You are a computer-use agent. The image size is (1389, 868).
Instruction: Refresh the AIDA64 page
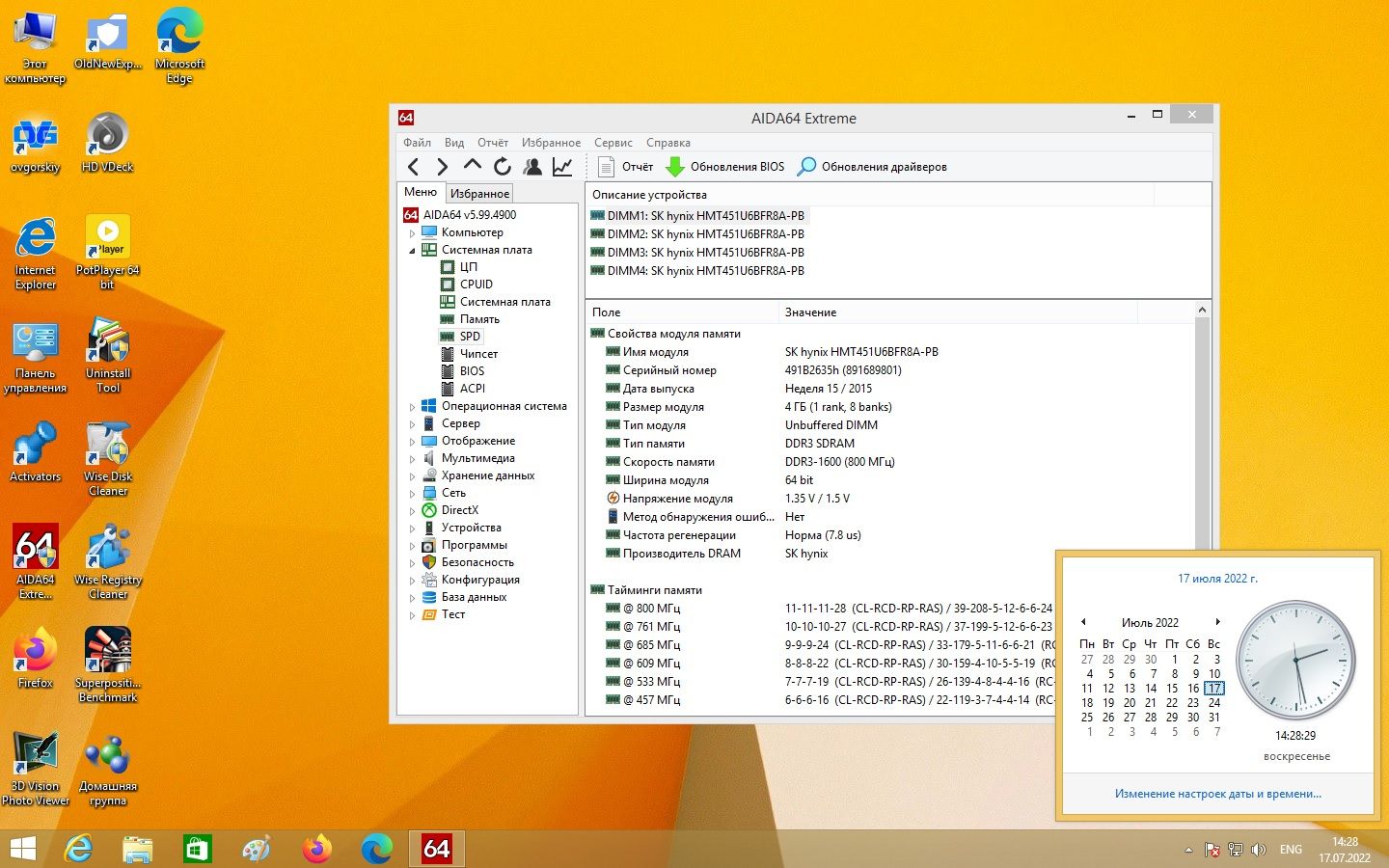tap(502, 167)
